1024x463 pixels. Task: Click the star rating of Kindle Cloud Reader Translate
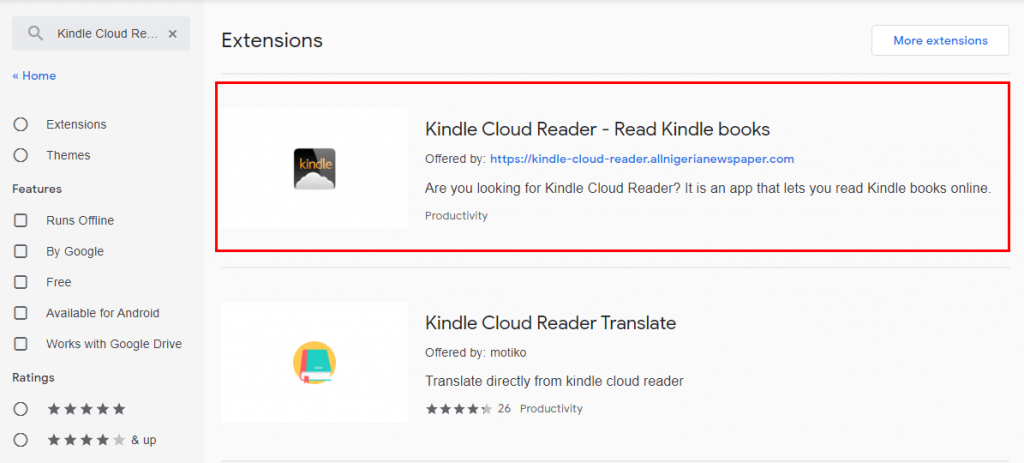tap(459, 409)
